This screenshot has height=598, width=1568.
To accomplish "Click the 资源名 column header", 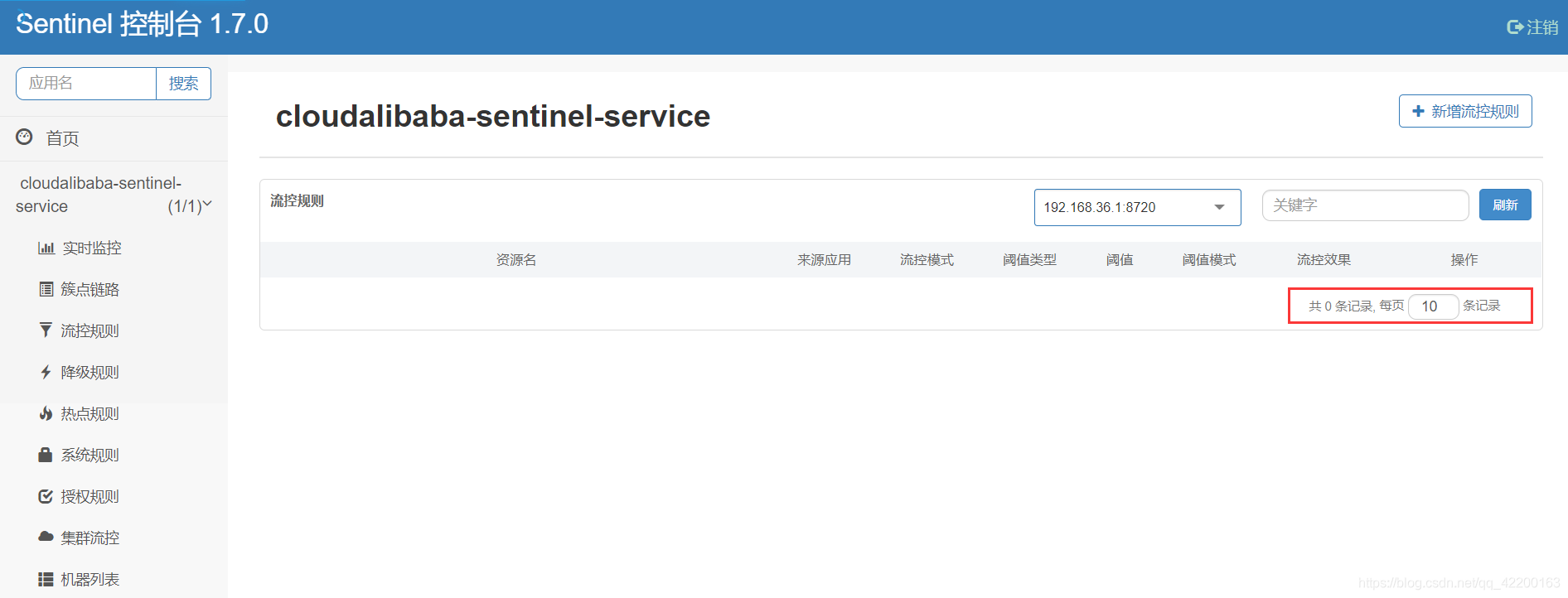I will (x=516, y=260).
